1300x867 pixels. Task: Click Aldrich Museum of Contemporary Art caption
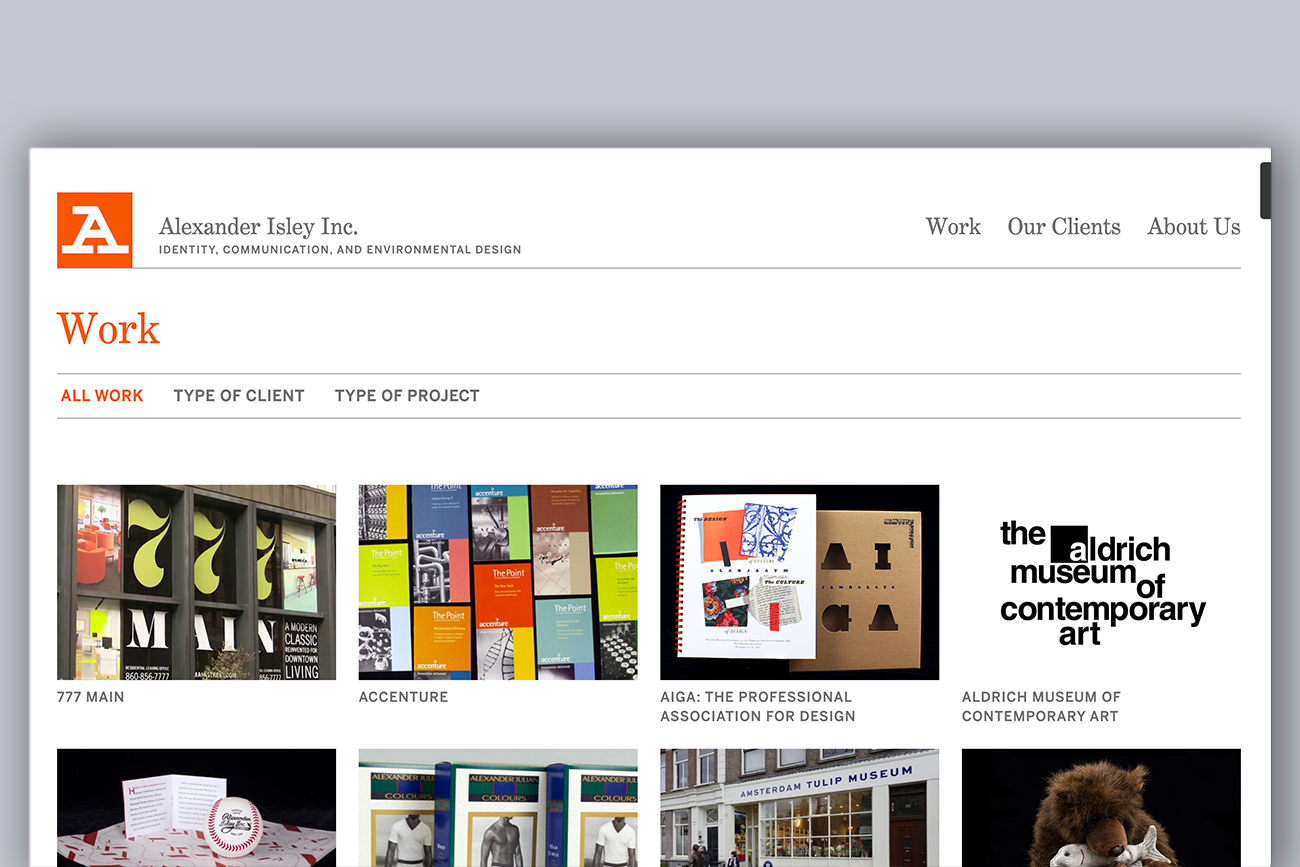coord(1041,706)
